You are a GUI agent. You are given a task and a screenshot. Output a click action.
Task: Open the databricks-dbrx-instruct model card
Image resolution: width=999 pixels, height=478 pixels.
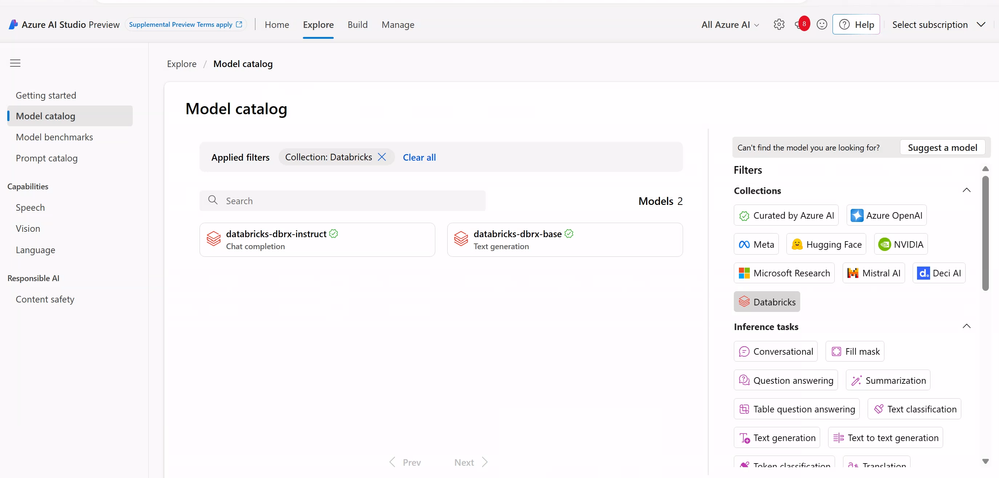[x=317, y=240]
